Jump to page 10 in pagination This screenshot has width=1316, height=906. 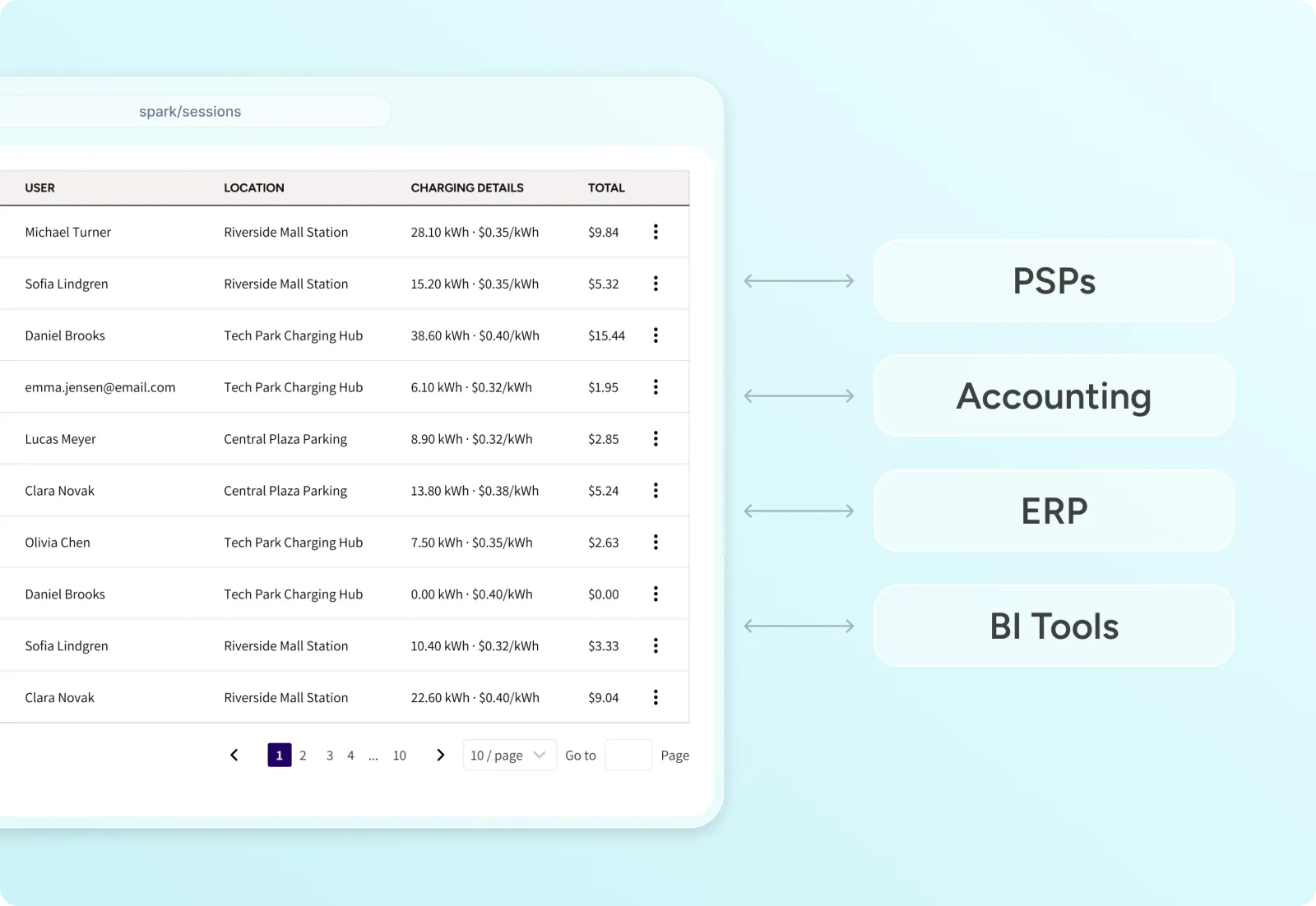399,756
